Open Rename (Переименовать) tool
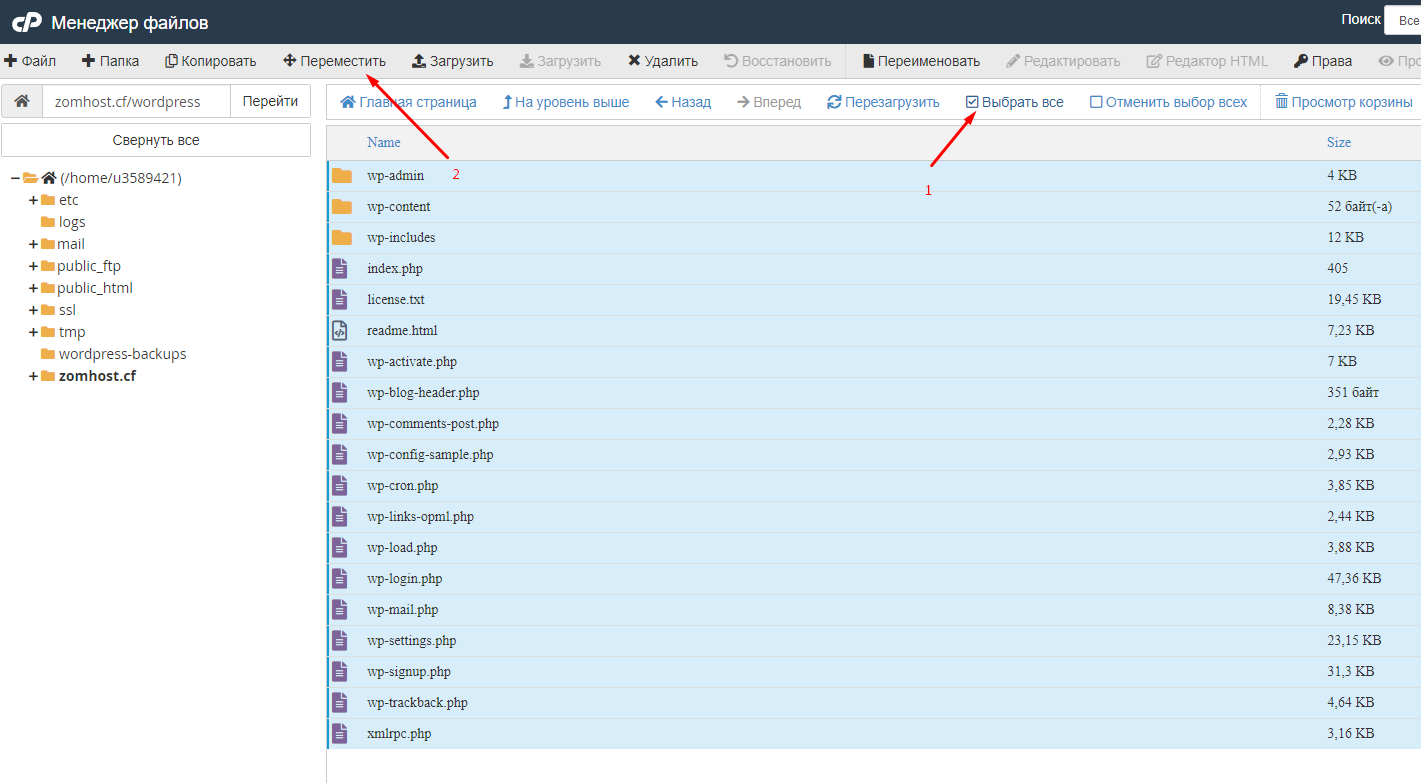The image size is (1421, 783). click(920, 61)
